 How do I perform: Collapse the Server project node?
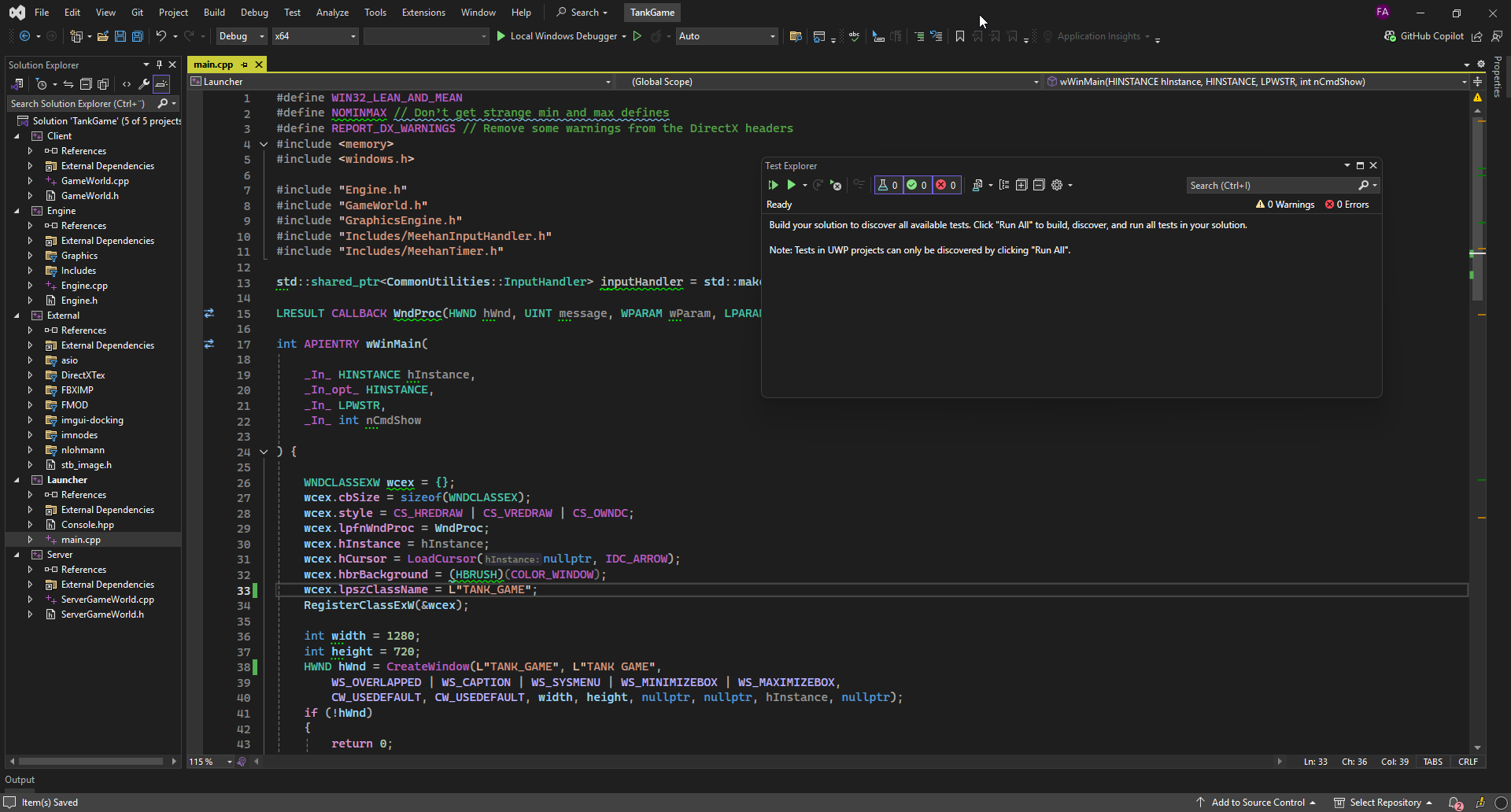click(x=17, y=555)
